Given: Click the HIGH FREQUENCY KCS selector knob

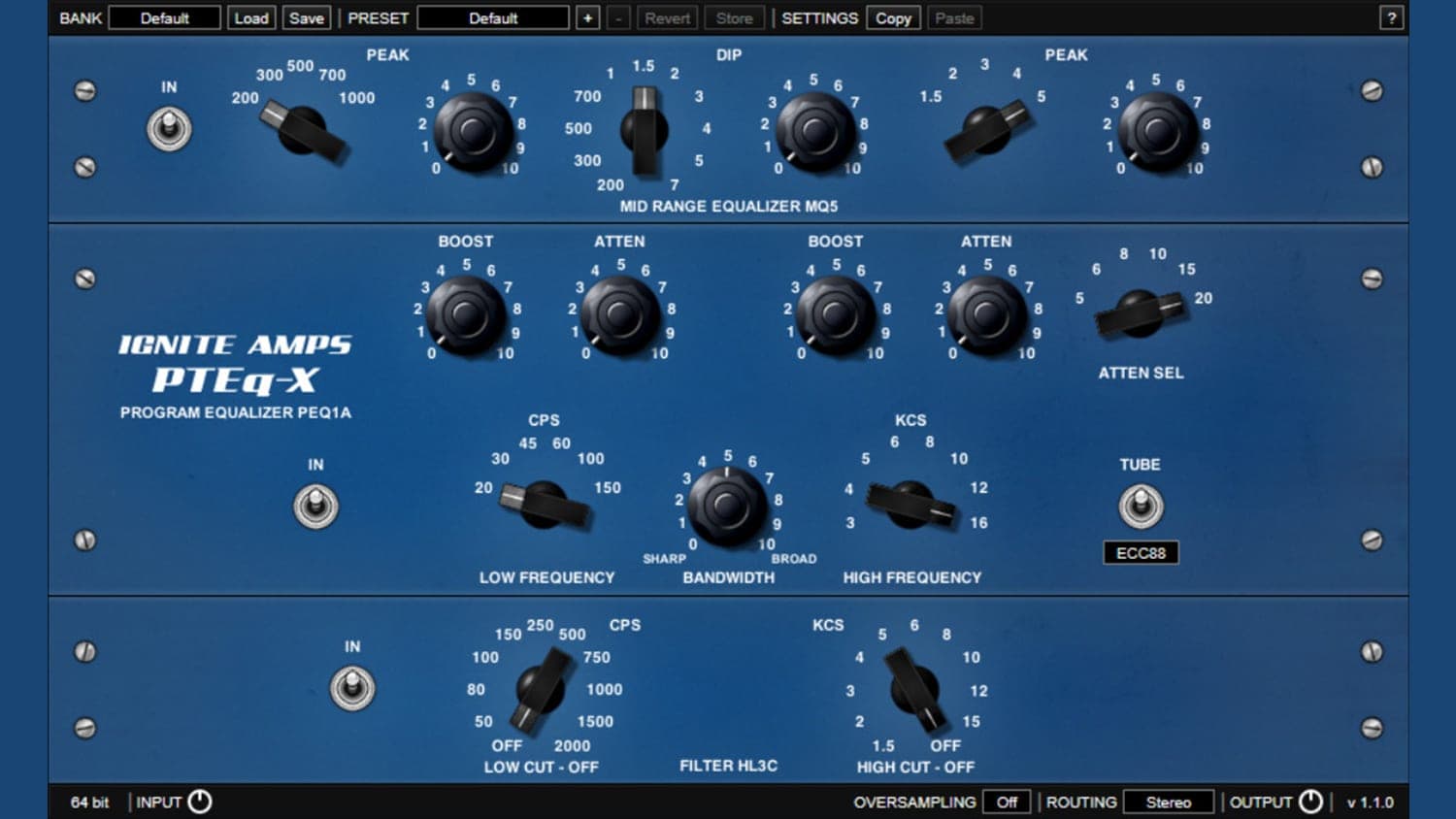Looking at the screenshot, I should [910, 505].
